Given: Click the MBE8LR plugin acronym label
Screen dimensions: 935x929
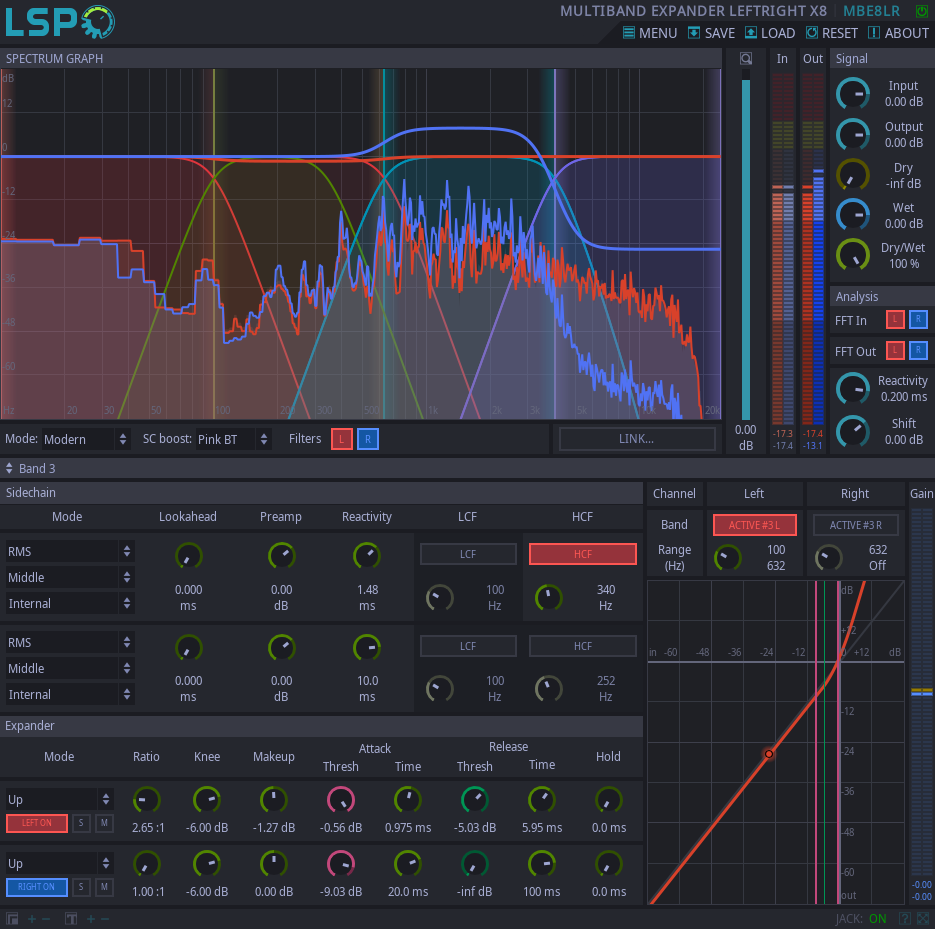Looking at the screenshot, I should pyautogui.click(x=871, y=11).
